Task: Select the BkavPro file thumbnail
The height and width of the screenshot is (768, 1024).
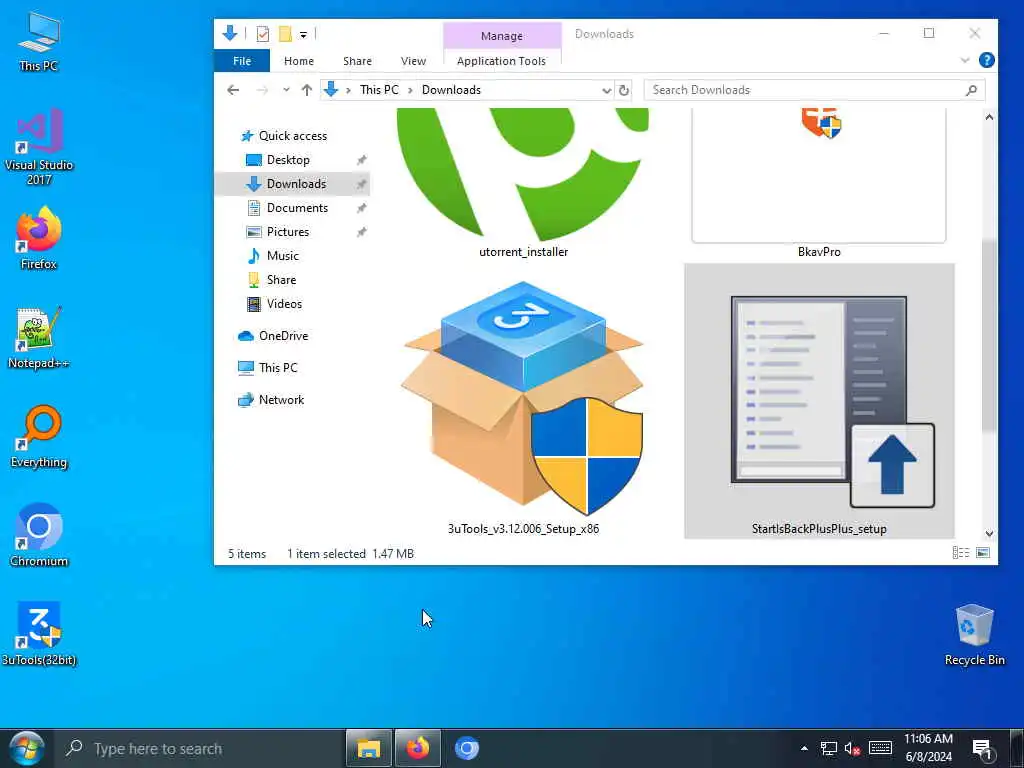Action: 819,184
